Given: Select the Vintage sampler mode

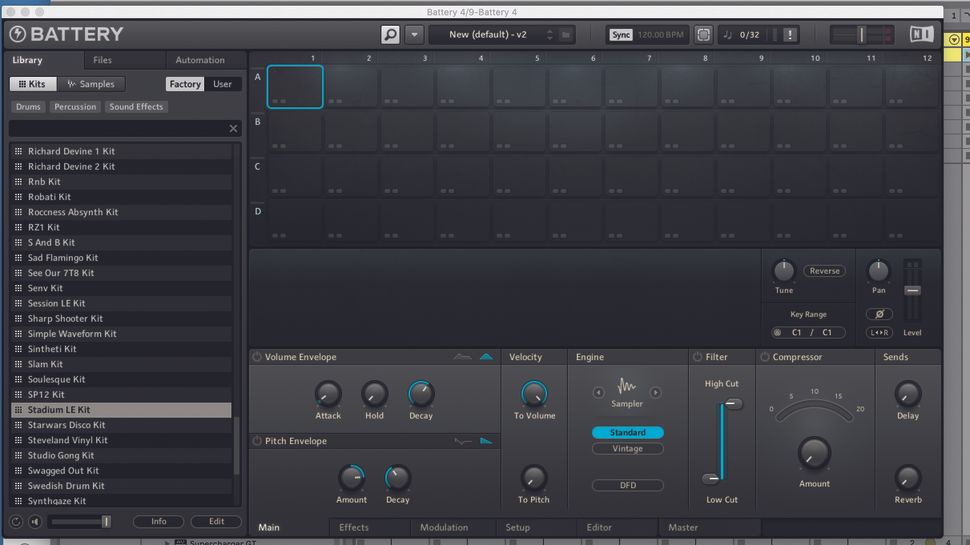Looking at the screenshot, I should [x=627, y=448].
